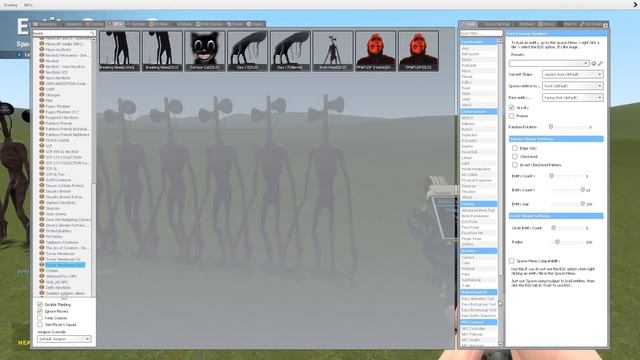Viewport: 640px width, 360px height.
Task: Spawn the Day 17(OLD) NPC thumbnail
Action: click(x=247, y=51)
